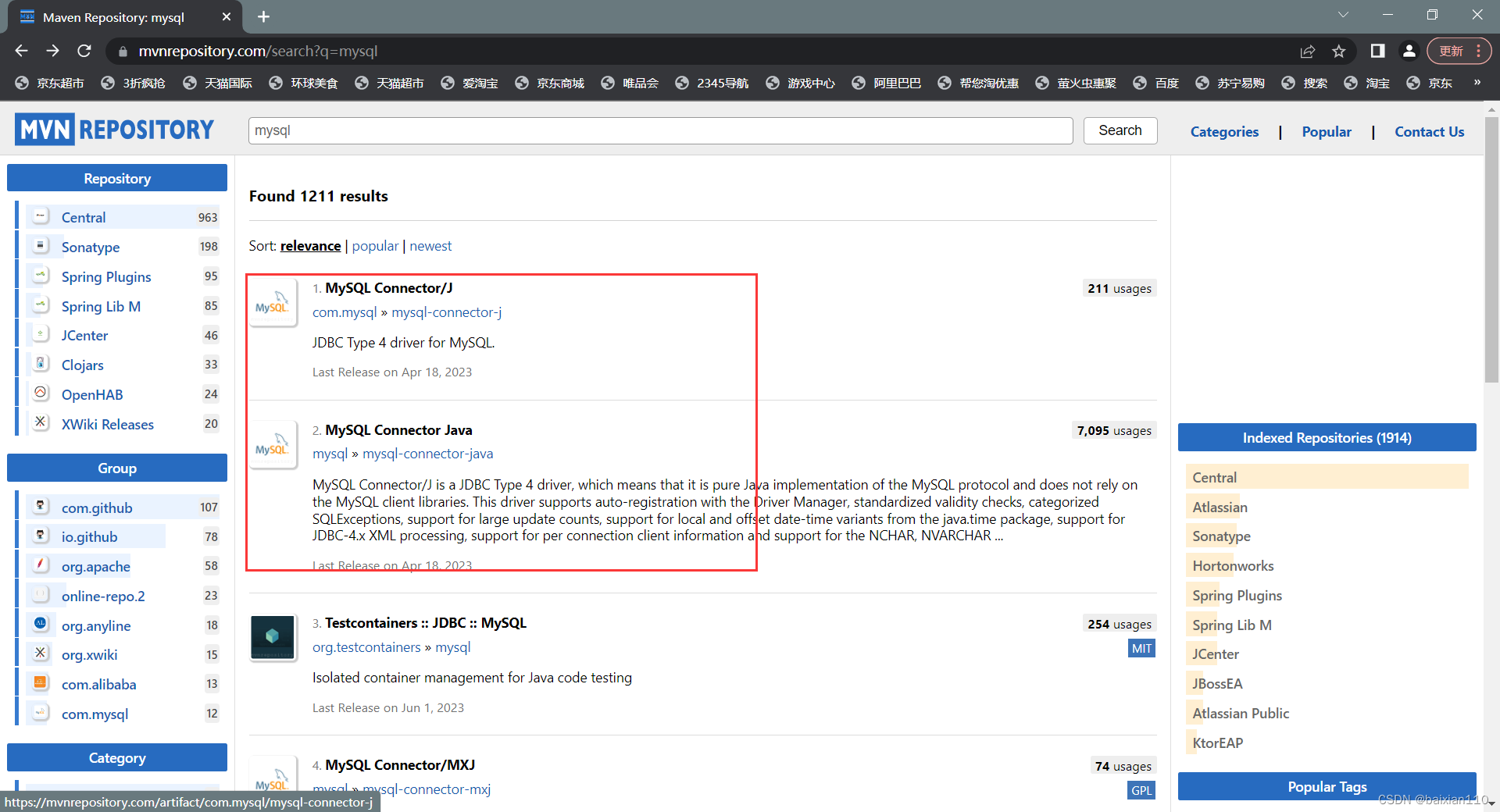Click the Search button
Viewport: 1500px width, 812px height.
(1120, 130)
